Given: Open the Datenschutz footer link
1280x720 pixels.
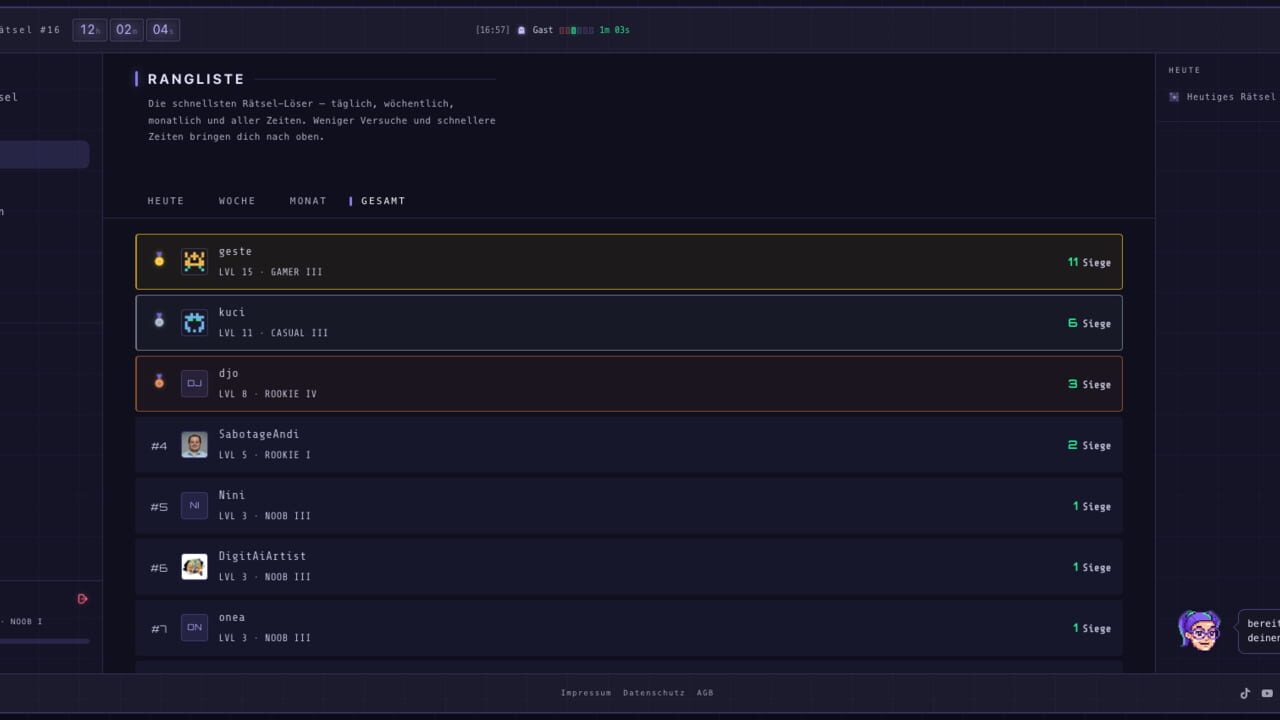Looking at the screenshot, I should click(x=654, y=693).
